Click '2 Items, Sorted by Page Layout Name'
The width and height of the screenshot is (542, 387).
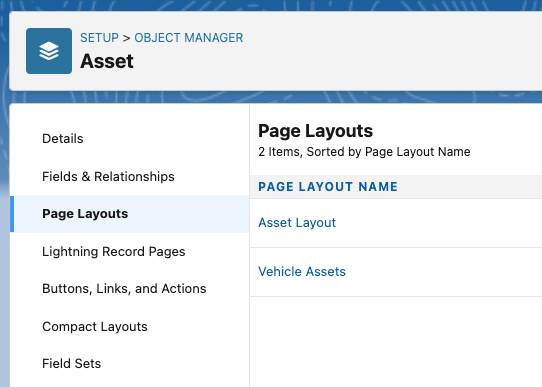364,152
